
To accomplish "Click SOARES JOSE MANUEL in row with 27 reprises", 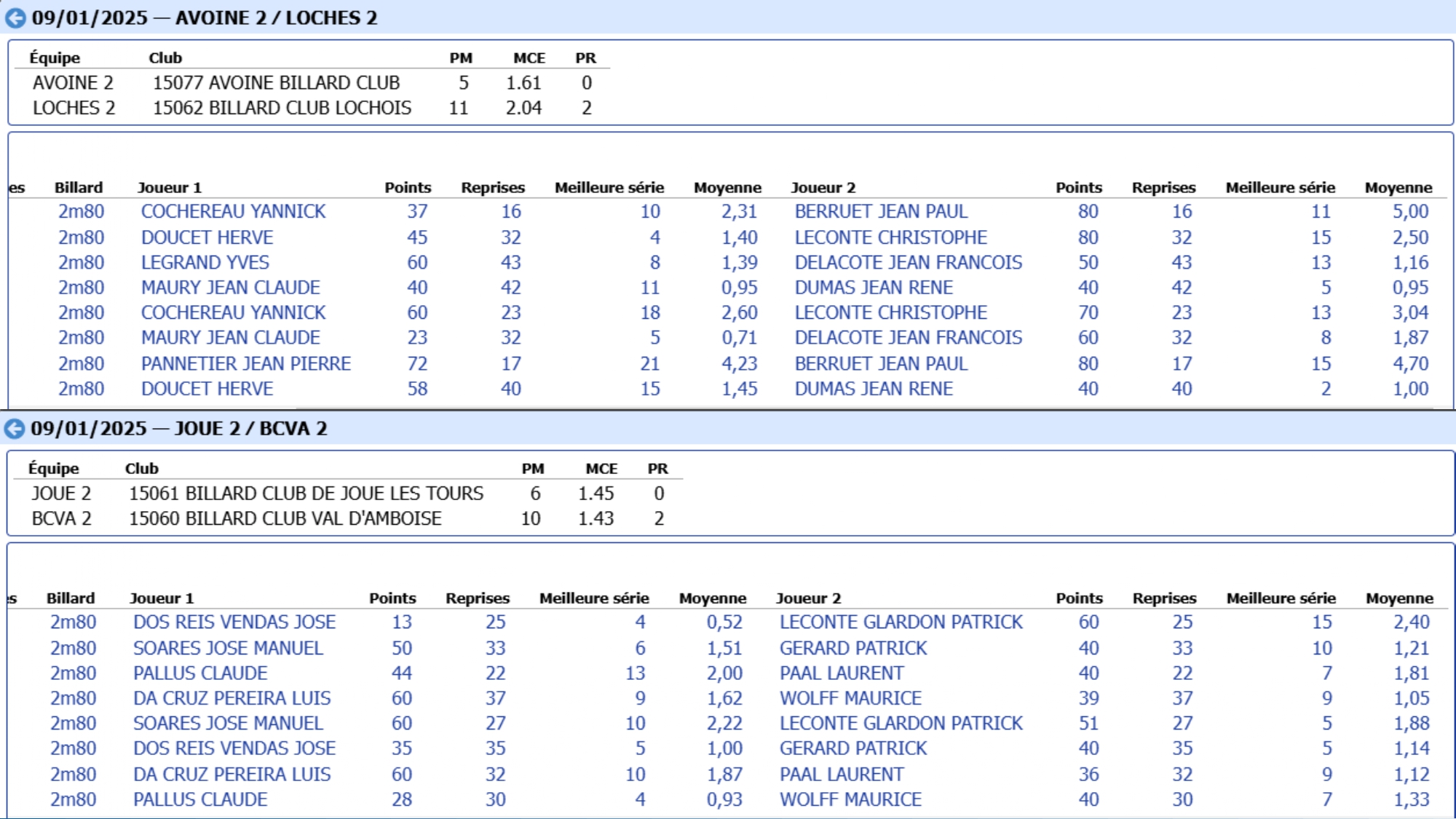I will point(227,723).
